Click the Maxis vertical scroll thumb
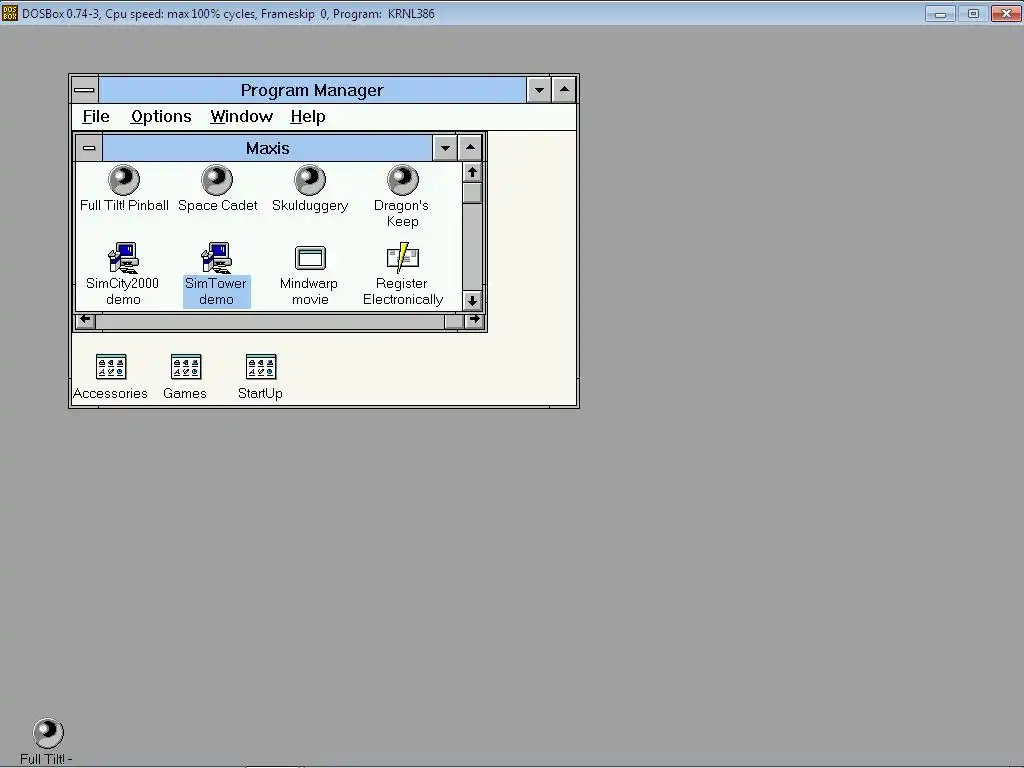The image size is (1024, 768). (x=472, y=193)
